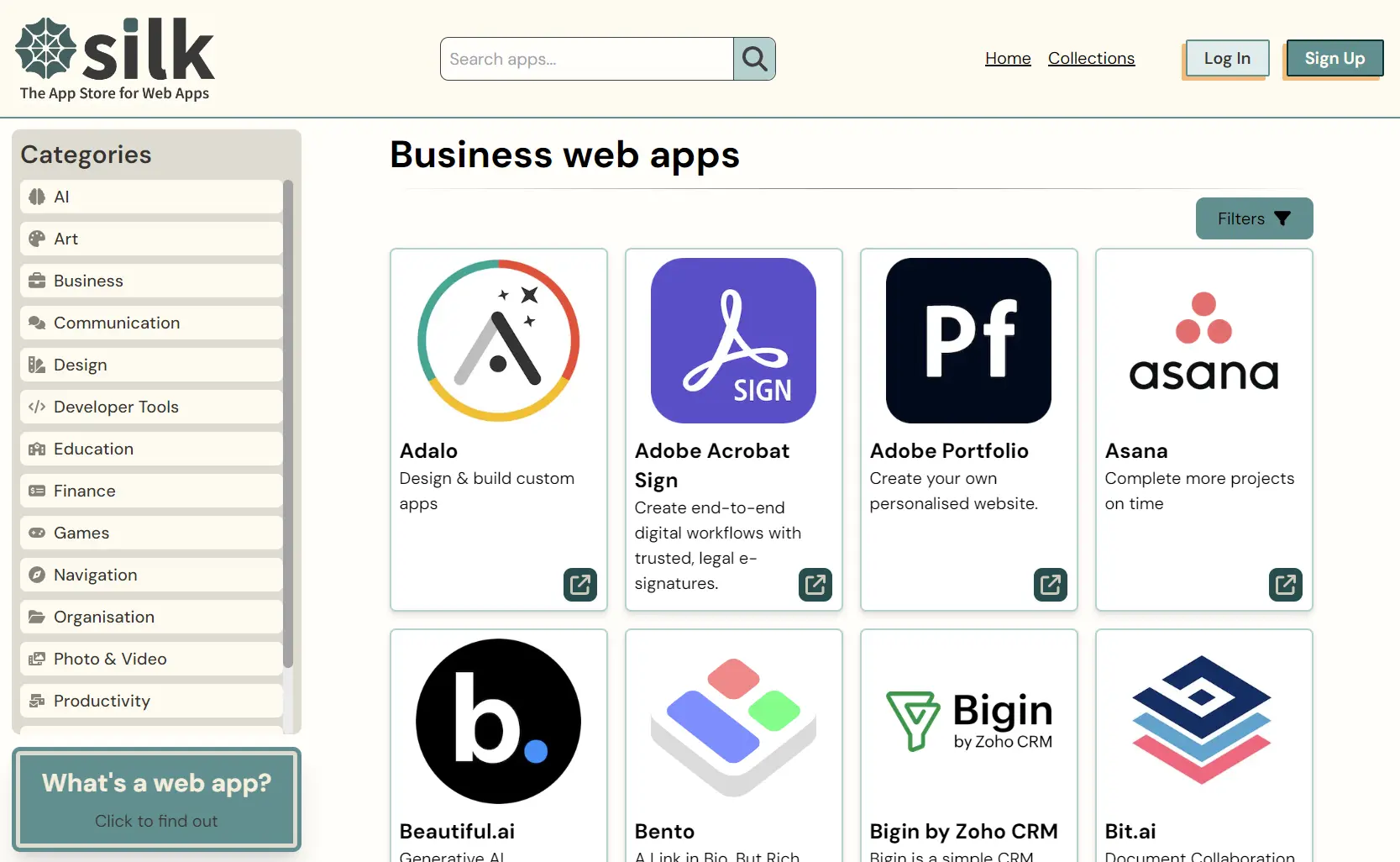Select the Photo & Video category label
Image resolution: width=1400 pixels, height=862 pixels.
[x=110, y=659]
